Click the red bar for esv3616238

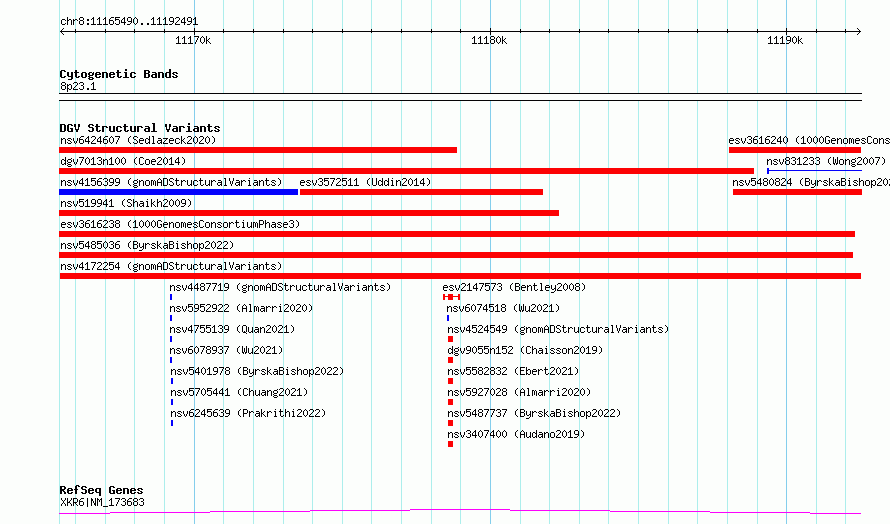[457, 234]
